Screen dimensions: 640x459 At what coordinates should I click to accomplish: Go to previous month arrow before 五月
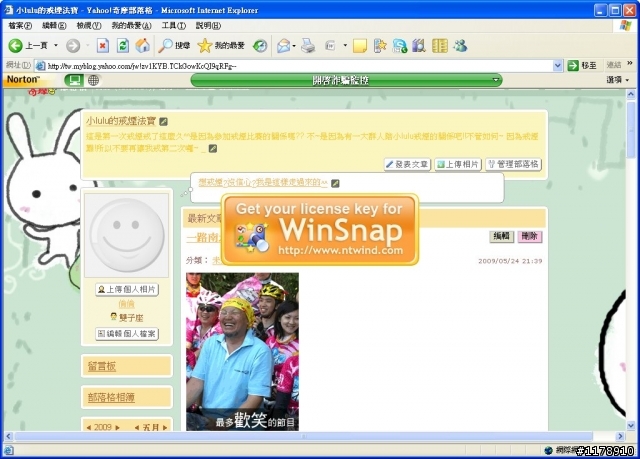click(x=137, y=428)
